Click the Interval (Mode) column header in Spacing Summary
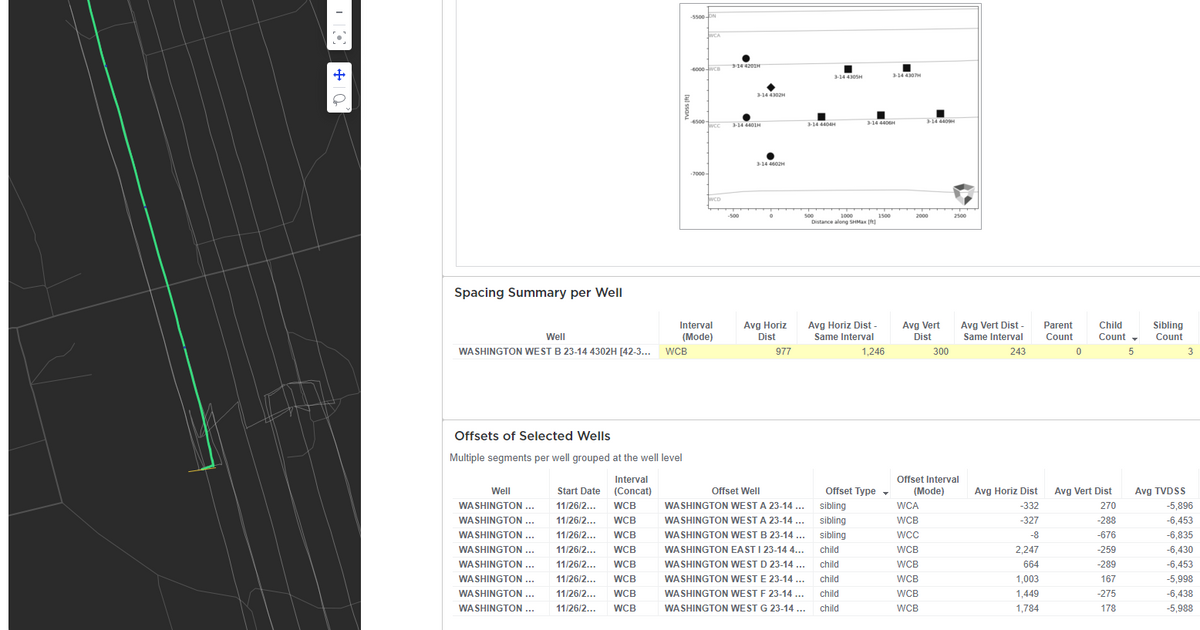 (696, 331)
